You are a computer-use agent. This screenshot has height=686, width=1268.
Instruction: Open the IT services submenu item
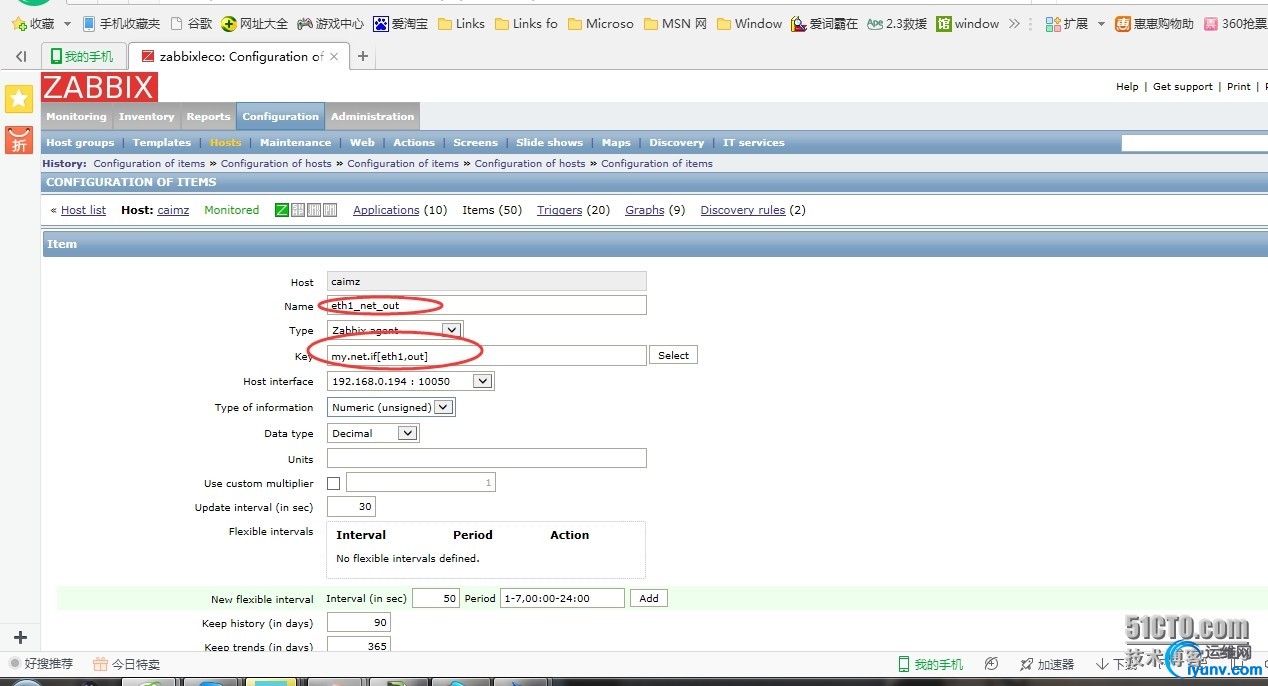753,143
